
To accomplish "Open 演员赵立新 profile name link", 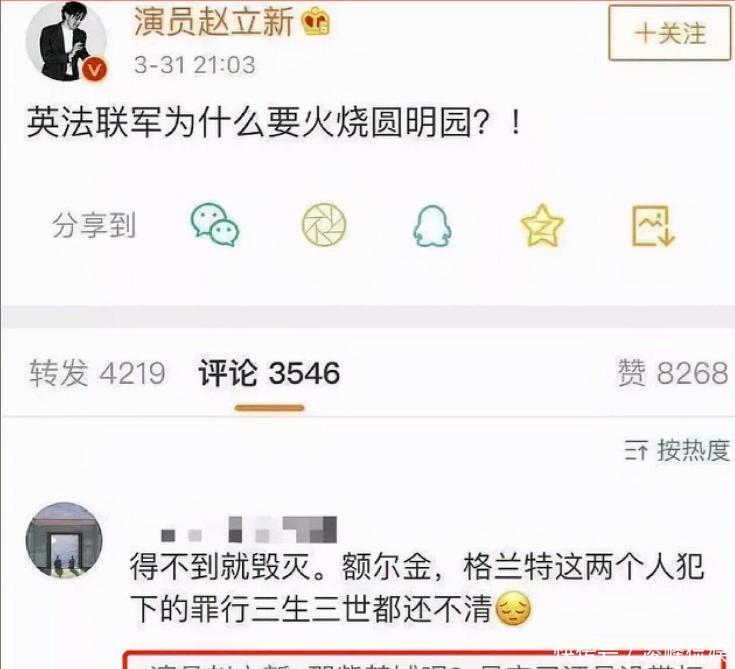I will [214, 22].
